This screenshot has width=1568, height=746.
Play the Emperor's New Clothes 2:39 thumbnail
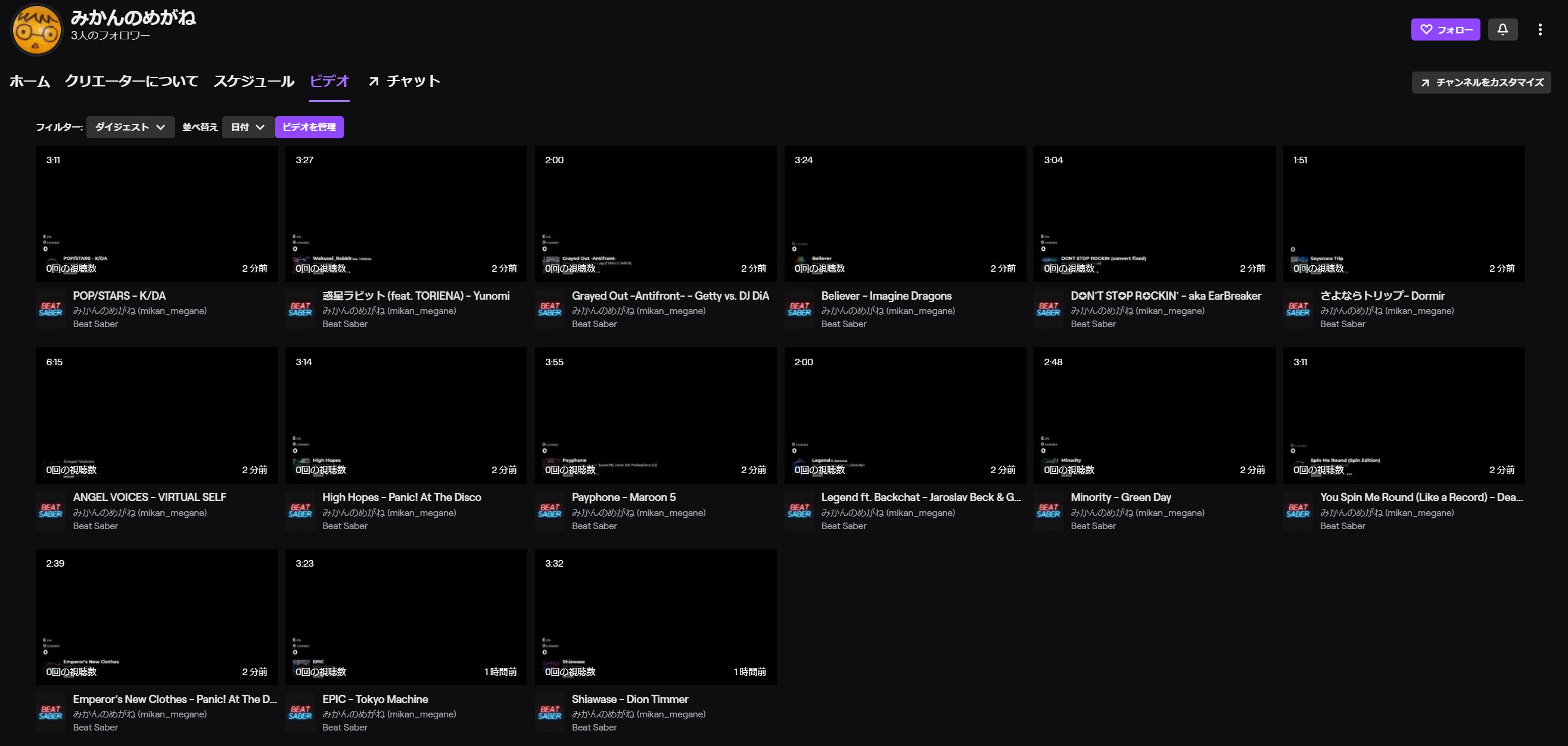tap(157, 617)
